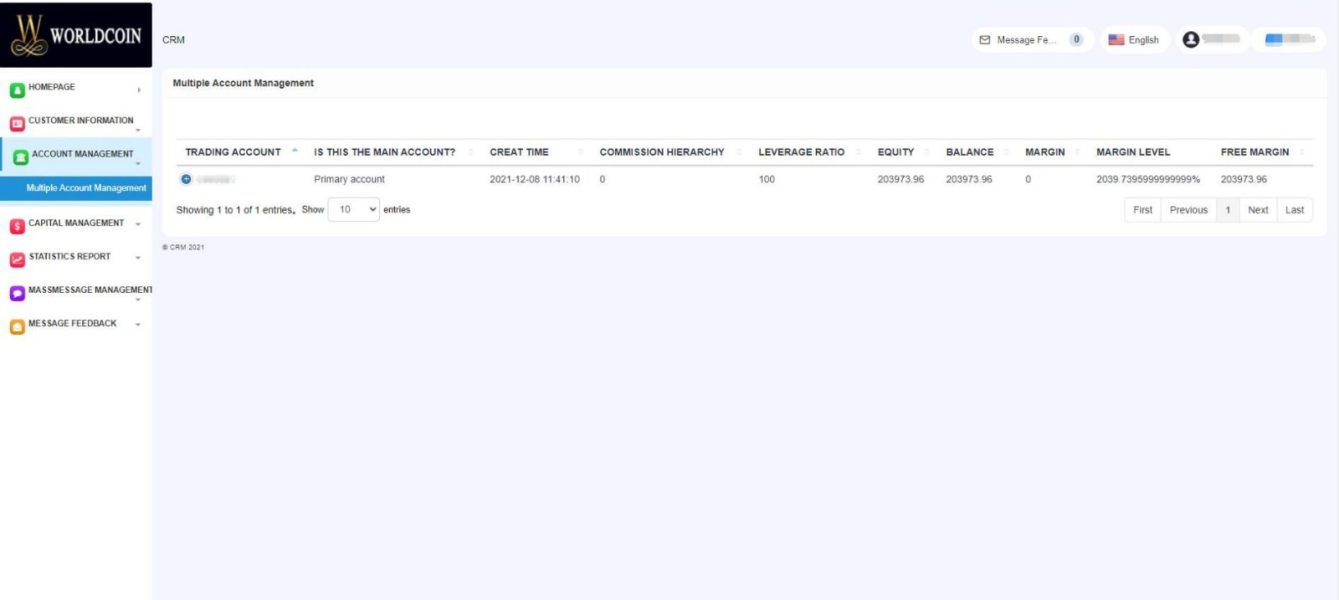Click the leverage ratio value 100
The width and height of the screenshot is (1339, 600).
click(767, 179)
